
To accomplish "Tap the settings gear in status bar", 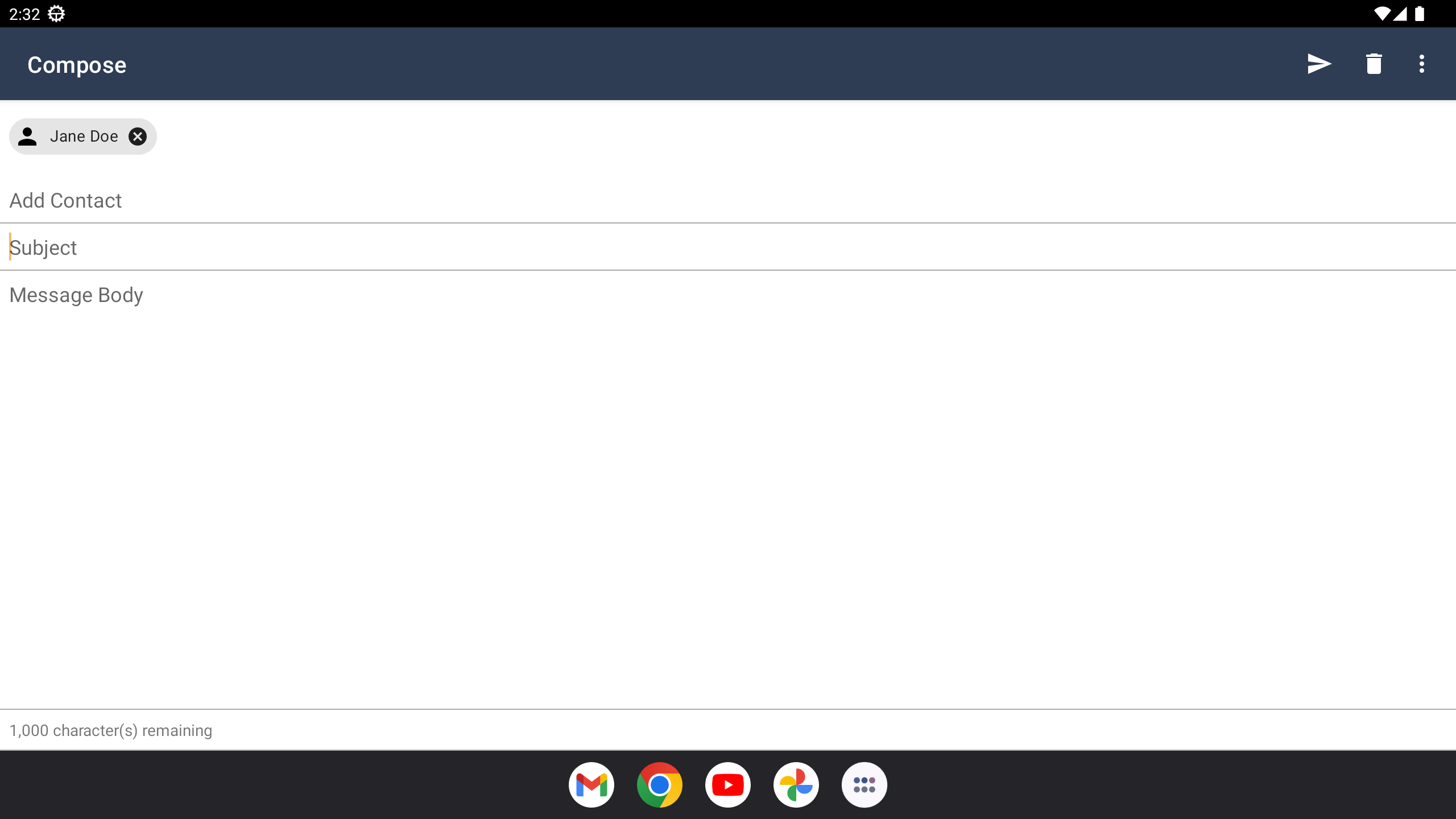I will point(56,14).
